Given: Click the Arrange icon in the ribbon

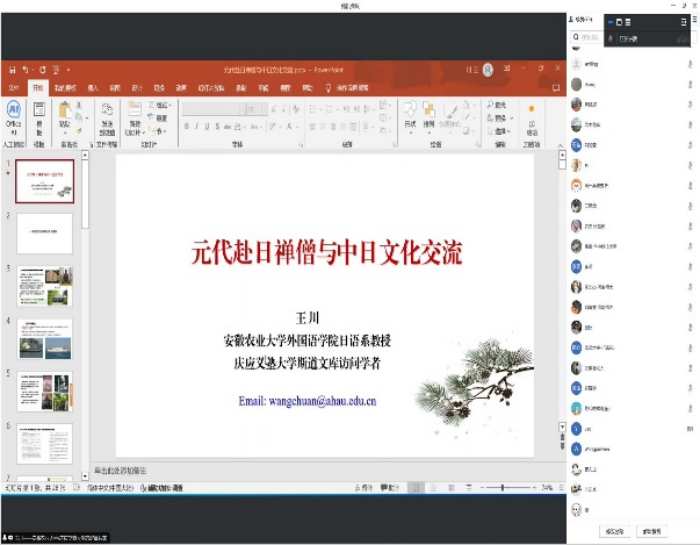Looking at the screenshot, I should 429,109.
